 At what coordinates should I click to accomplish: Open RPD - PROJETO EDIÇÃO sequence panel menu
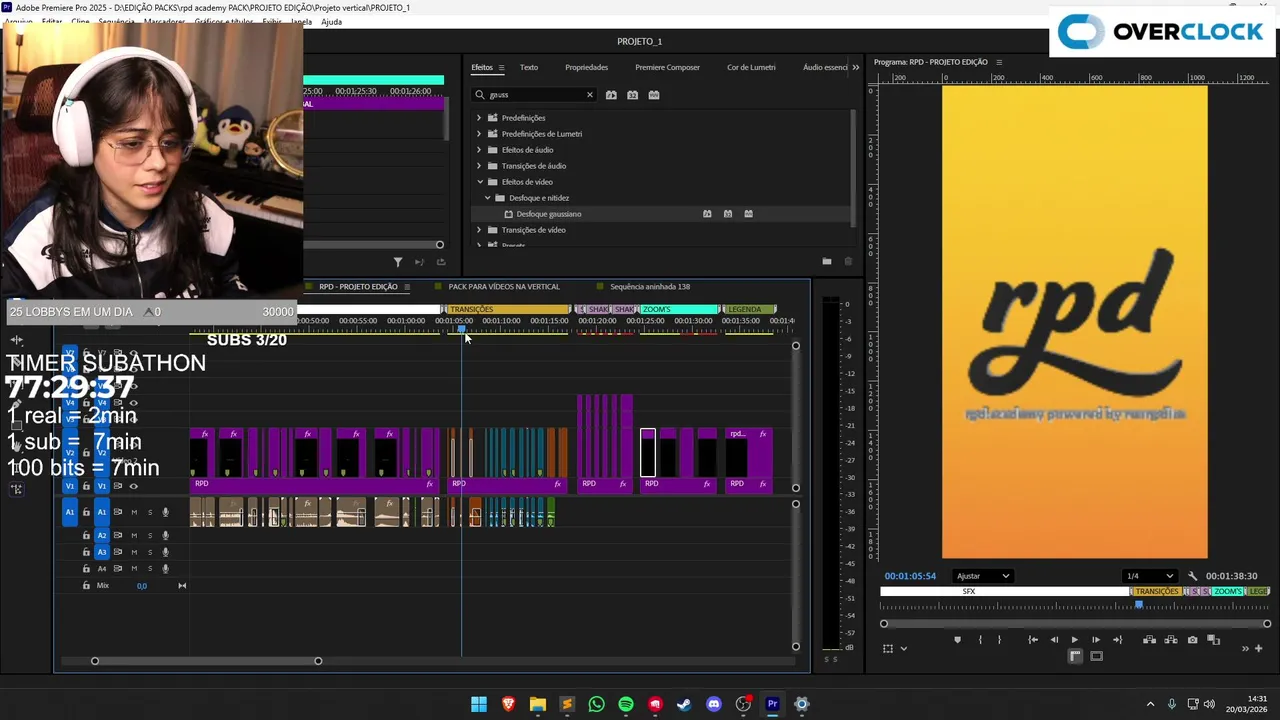click(x=406, y=287)
